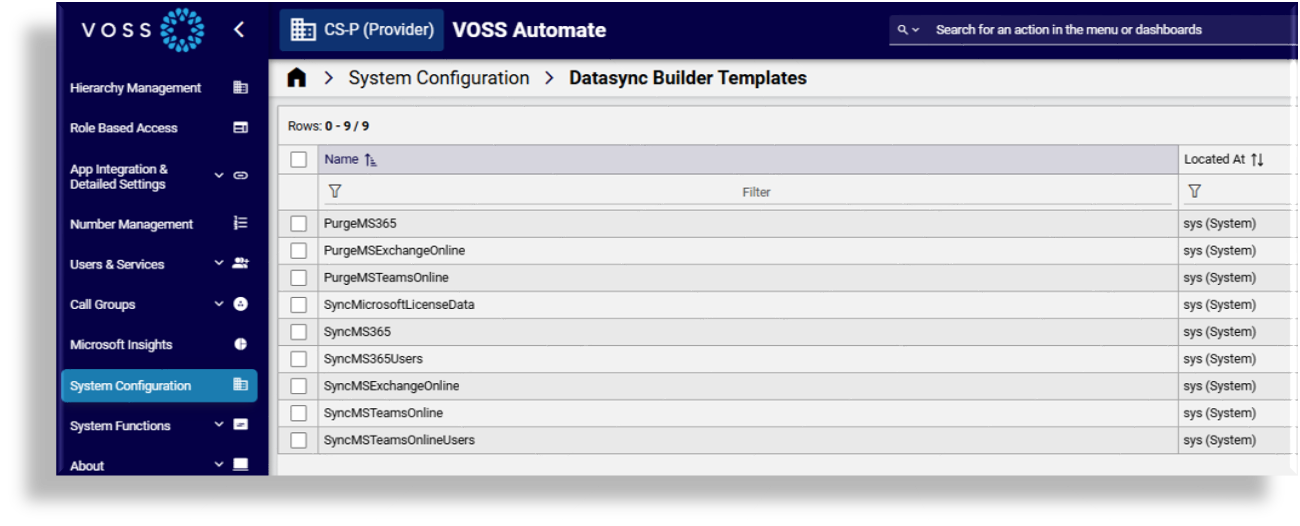Click the App Integration link icon
Screen dimensions: 1300x526
click(240, 176)
